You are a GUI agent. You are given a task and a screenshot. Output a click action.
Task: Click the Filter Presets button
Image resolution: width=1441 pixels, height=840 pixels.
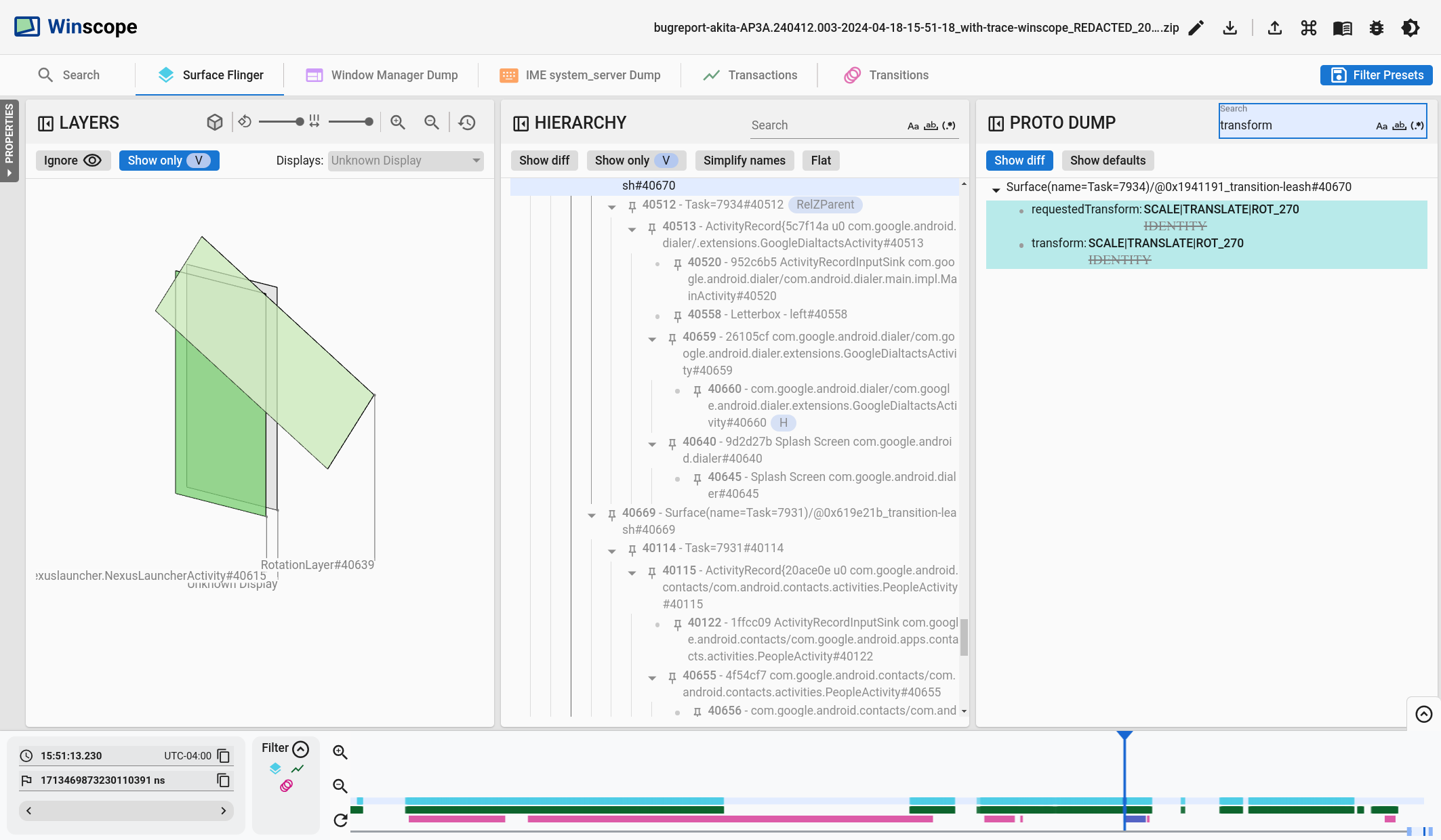pyautogui.click(x=1376, y=75)
